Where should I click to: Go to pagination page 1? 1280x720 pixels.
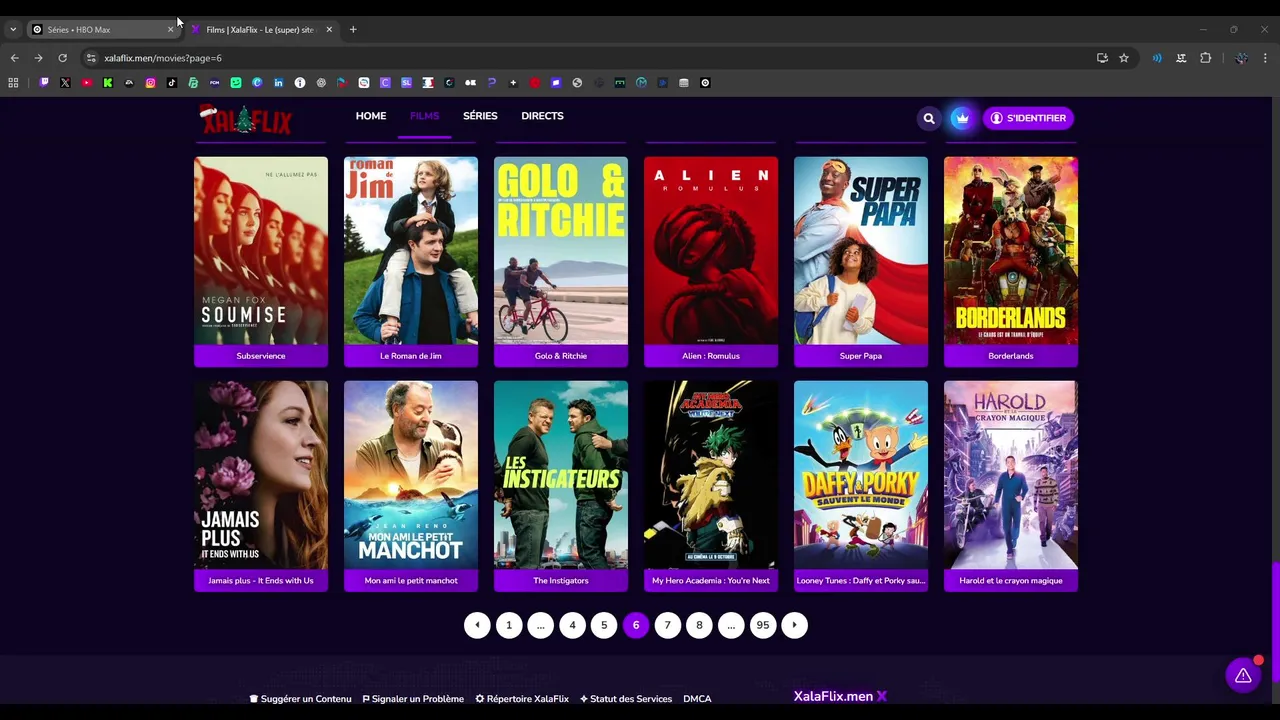[x=509, y=625]
